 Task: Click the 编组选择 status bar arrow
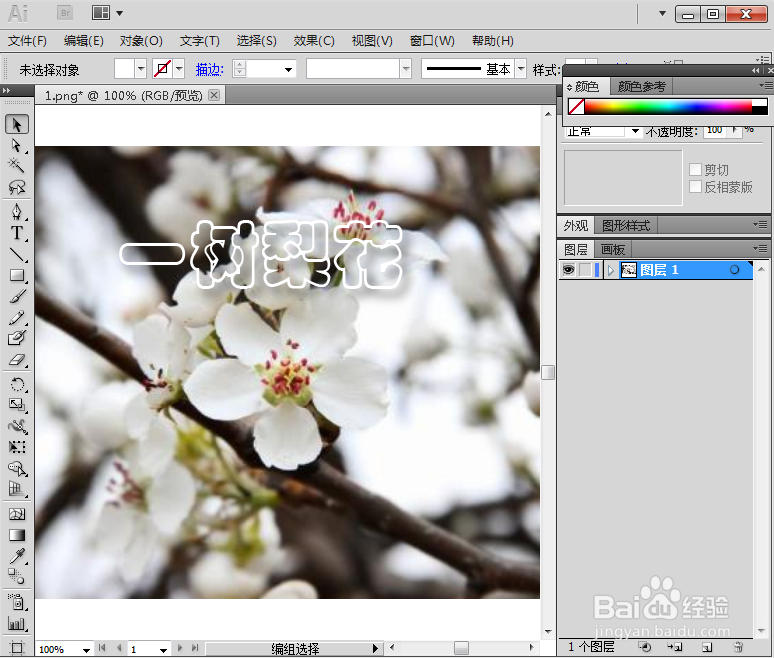pos(375,649)
